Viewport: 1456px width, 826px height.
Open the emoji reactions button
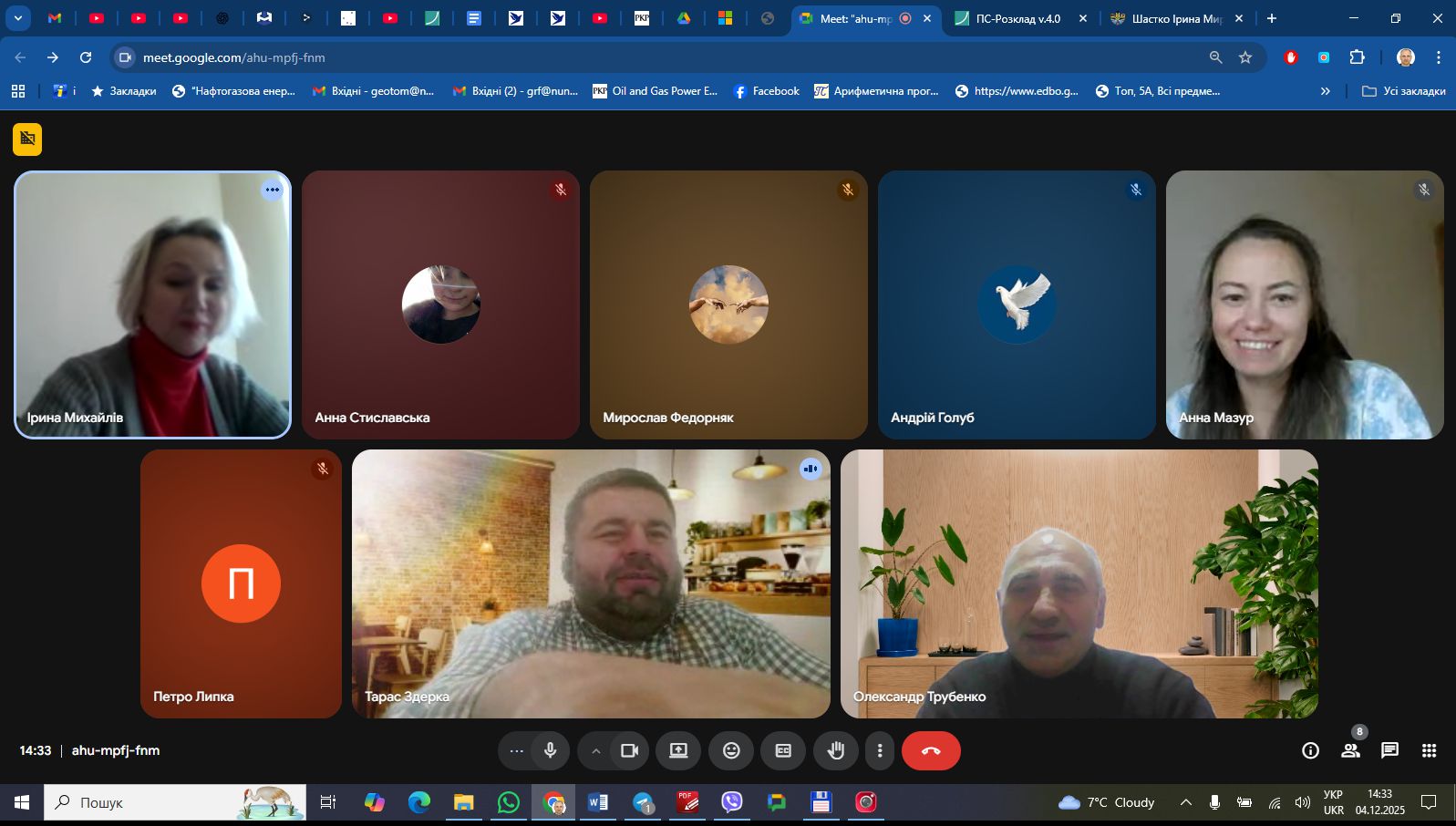[x=731, y=750]
